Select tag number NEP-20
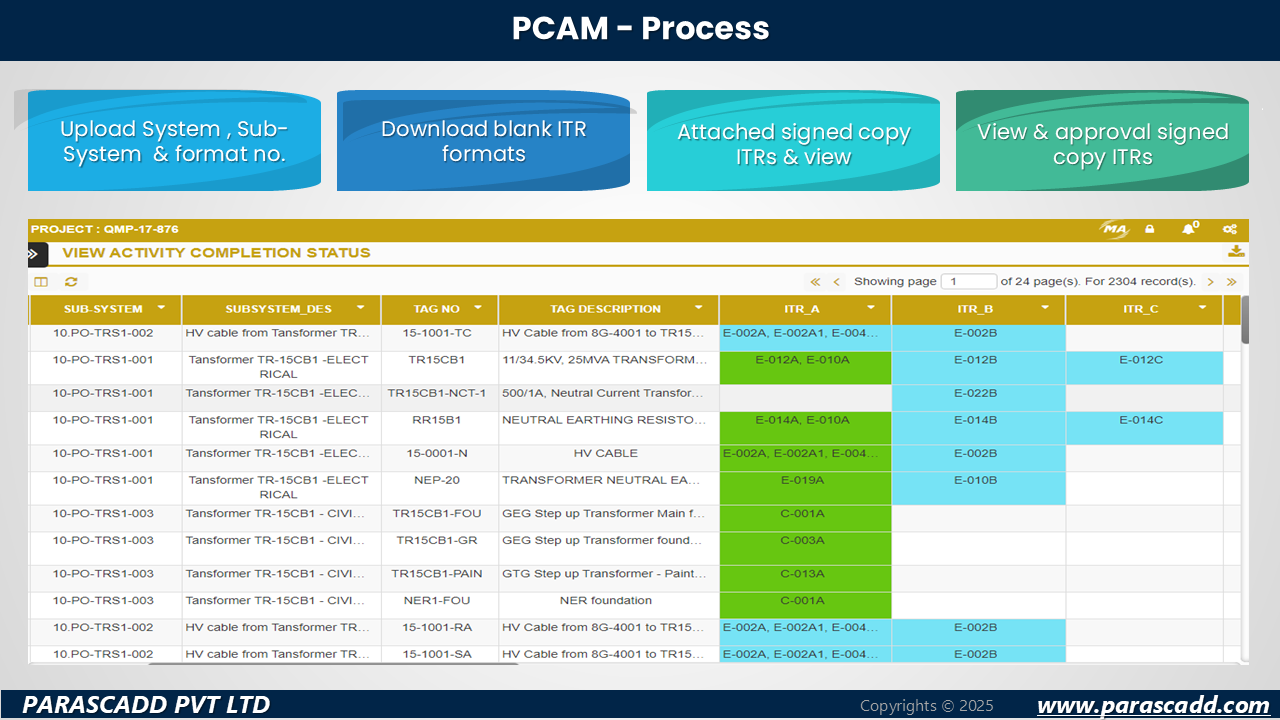This screenshot has width=1280, height=720. click(437, 480)
